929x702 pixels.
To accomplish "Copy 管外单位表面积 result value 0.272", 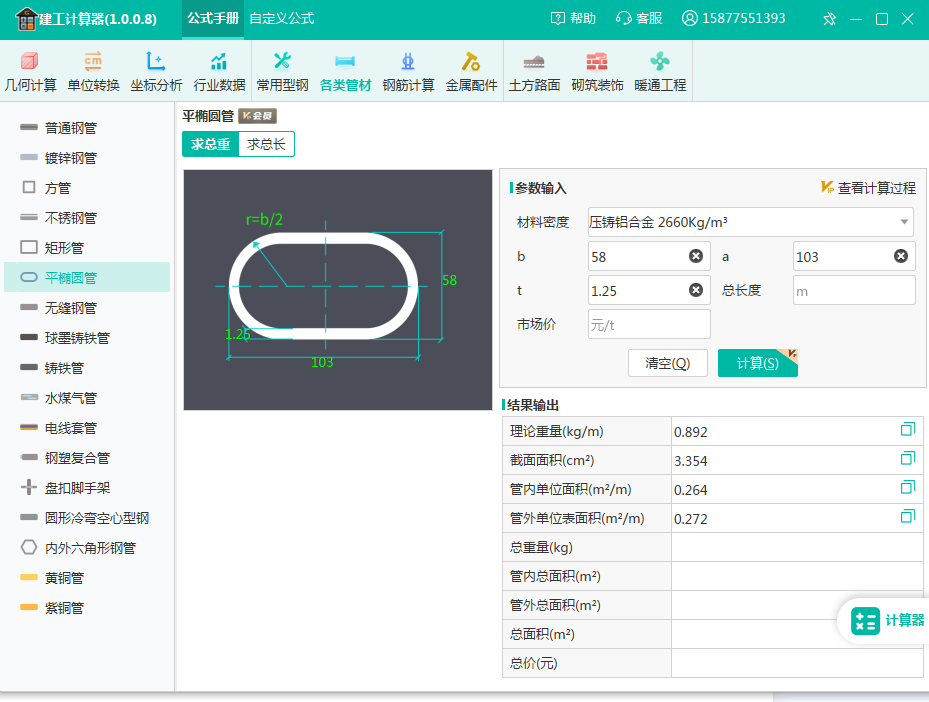I will click(907, 517).
